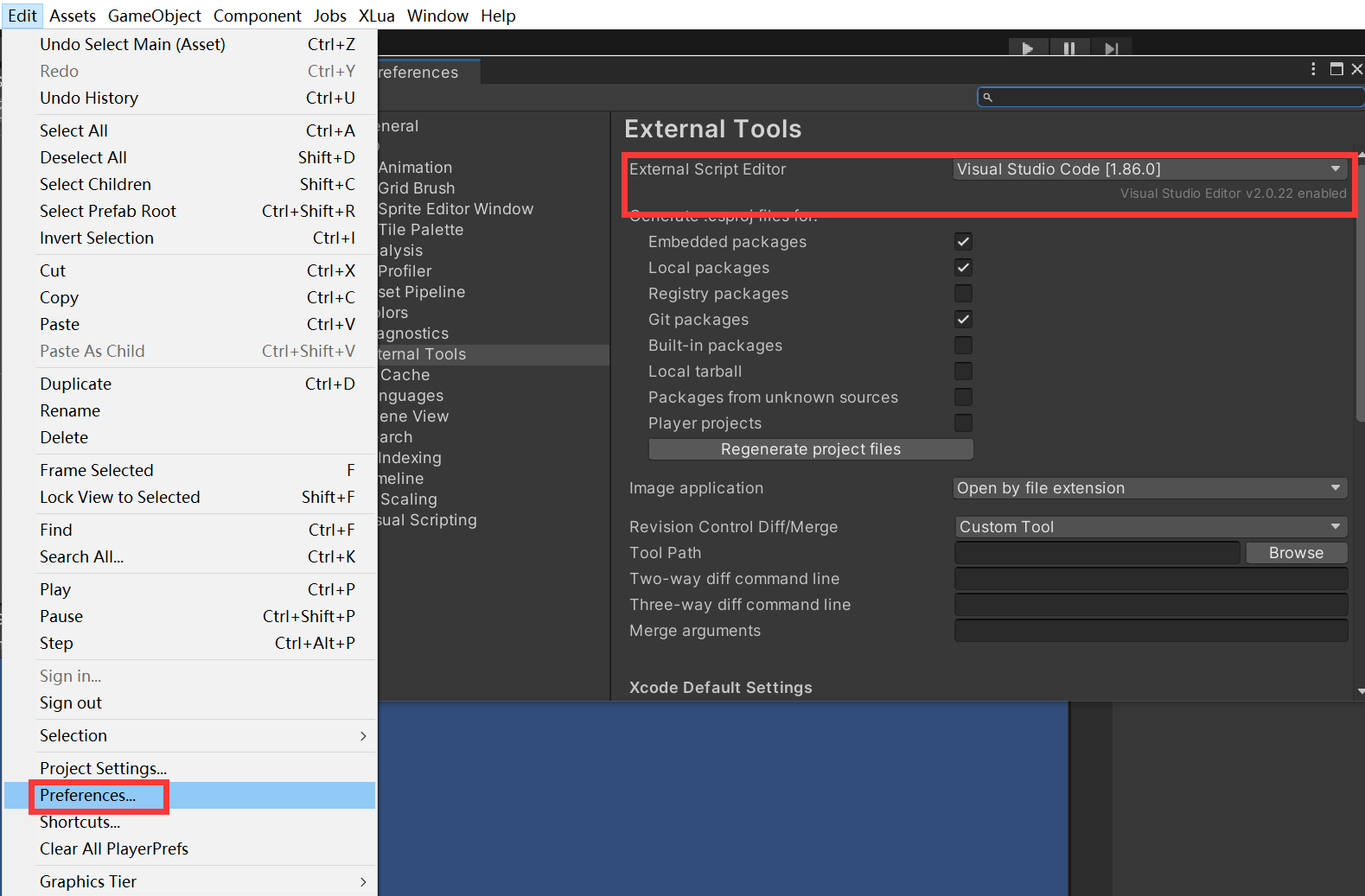This screenshot has height=896, width=1365.
Task: Toggle Git packages checkbox
Action: coord(963,319)
